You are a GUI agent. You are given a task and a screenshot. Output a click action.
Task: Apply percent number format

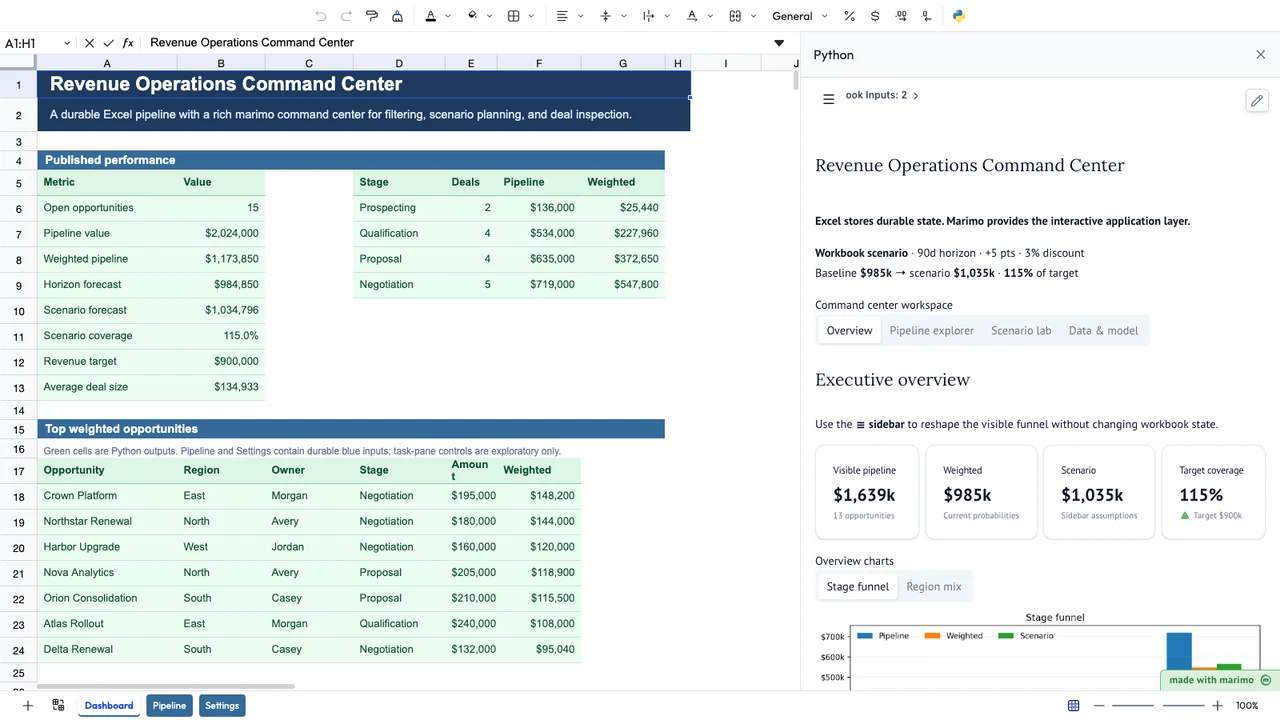coord(849,16)
